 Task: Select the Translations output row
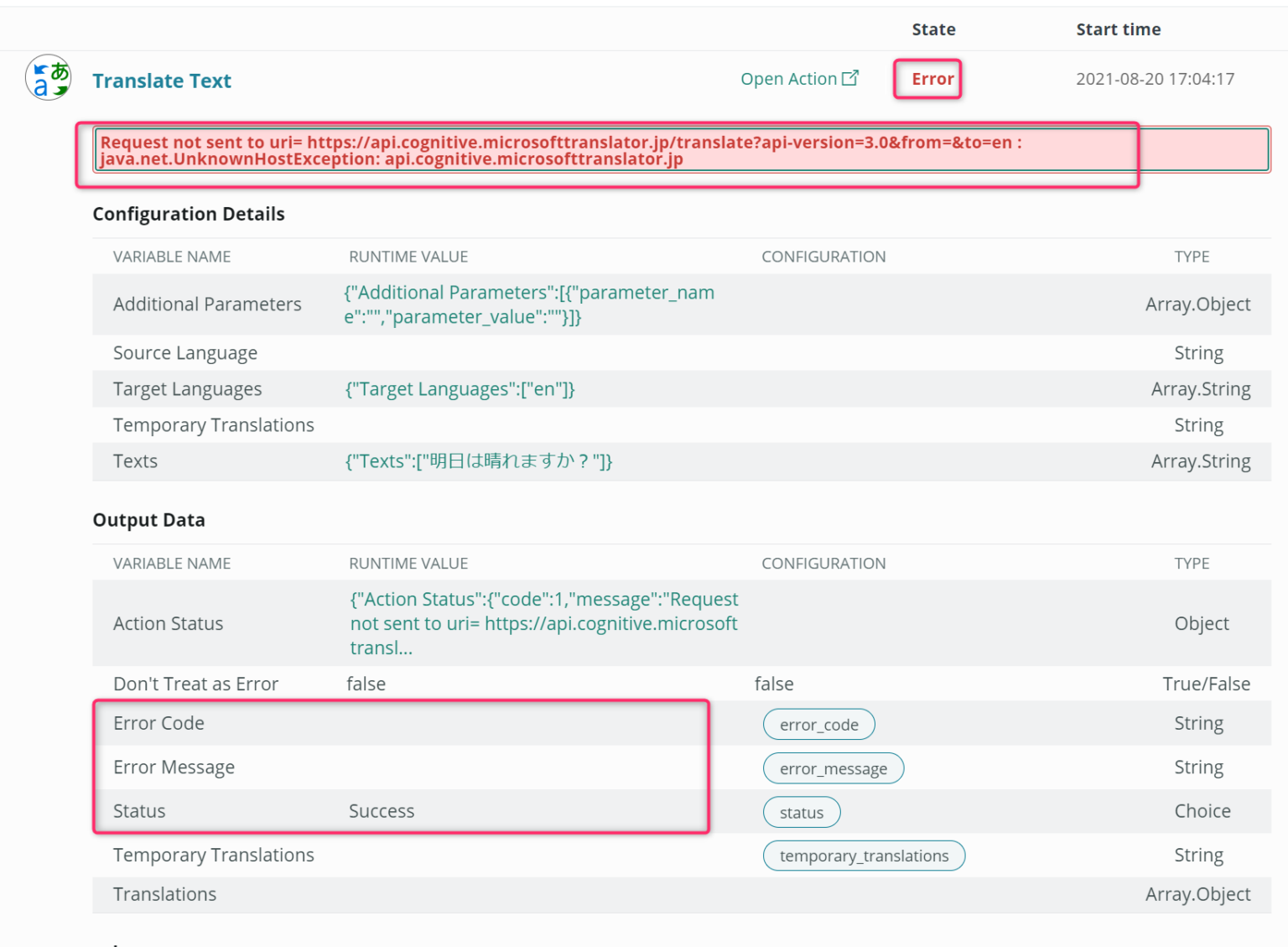click(164, 894)
